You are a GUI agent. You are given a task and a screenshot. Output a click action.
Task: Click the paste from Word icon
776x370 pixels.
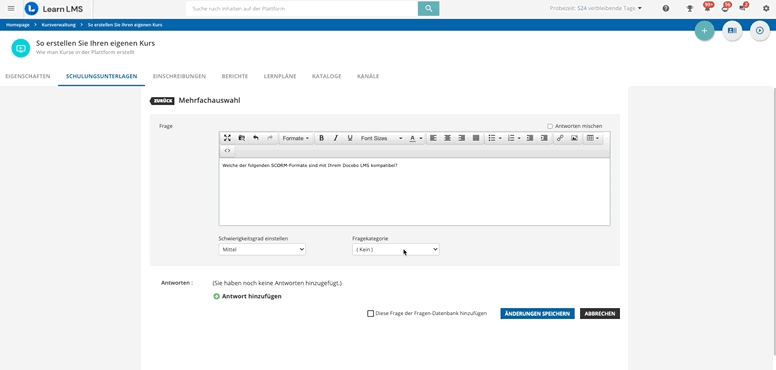[242, 138]
